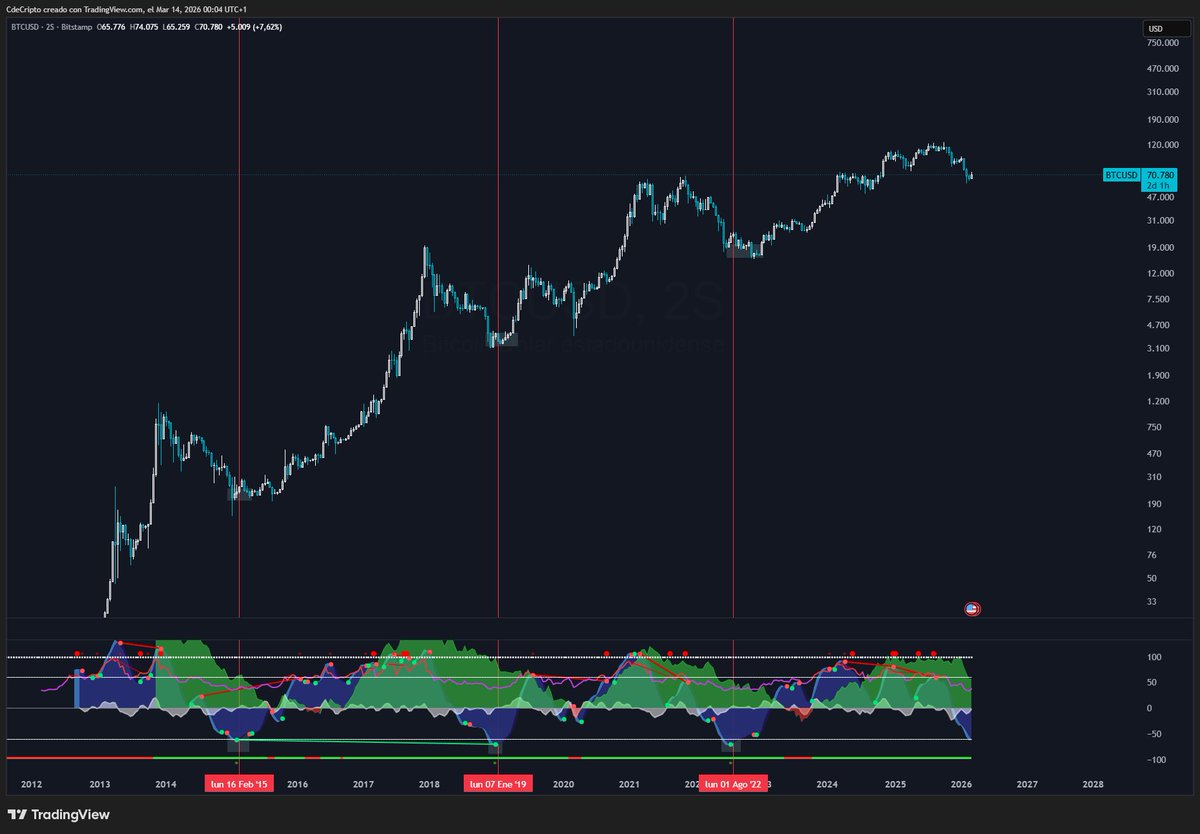Click the 2026 label on the time axis
1200x834 pixels.
(x=961, y=785)
